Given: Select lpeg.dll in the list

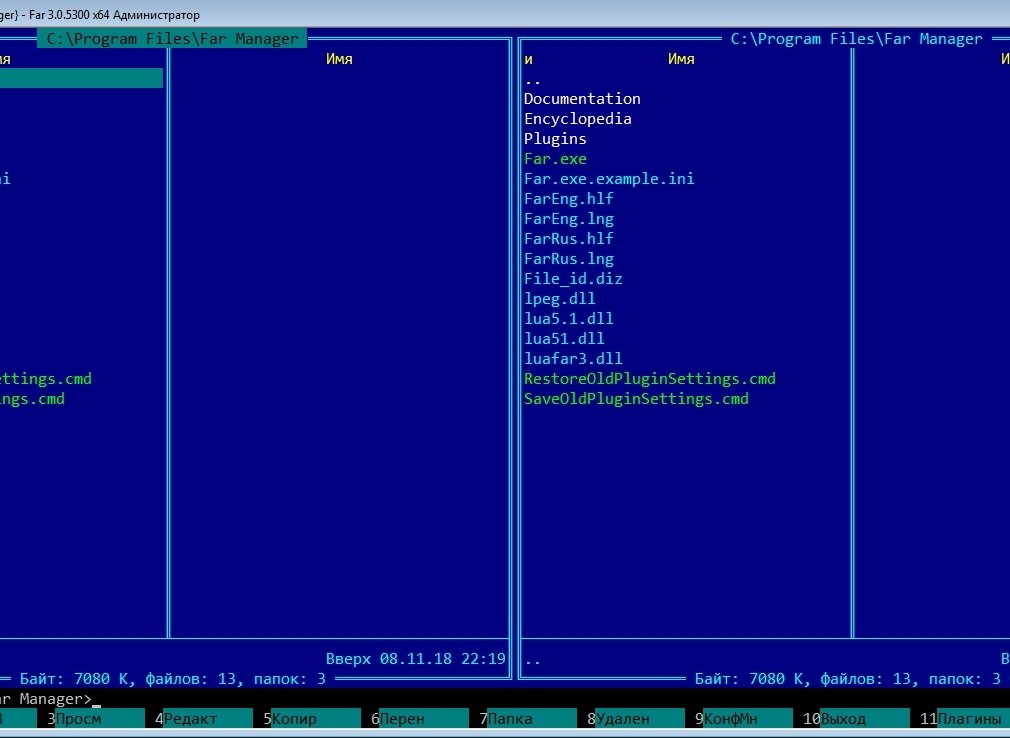Looking at the screenshot, I should coord(560,298).
